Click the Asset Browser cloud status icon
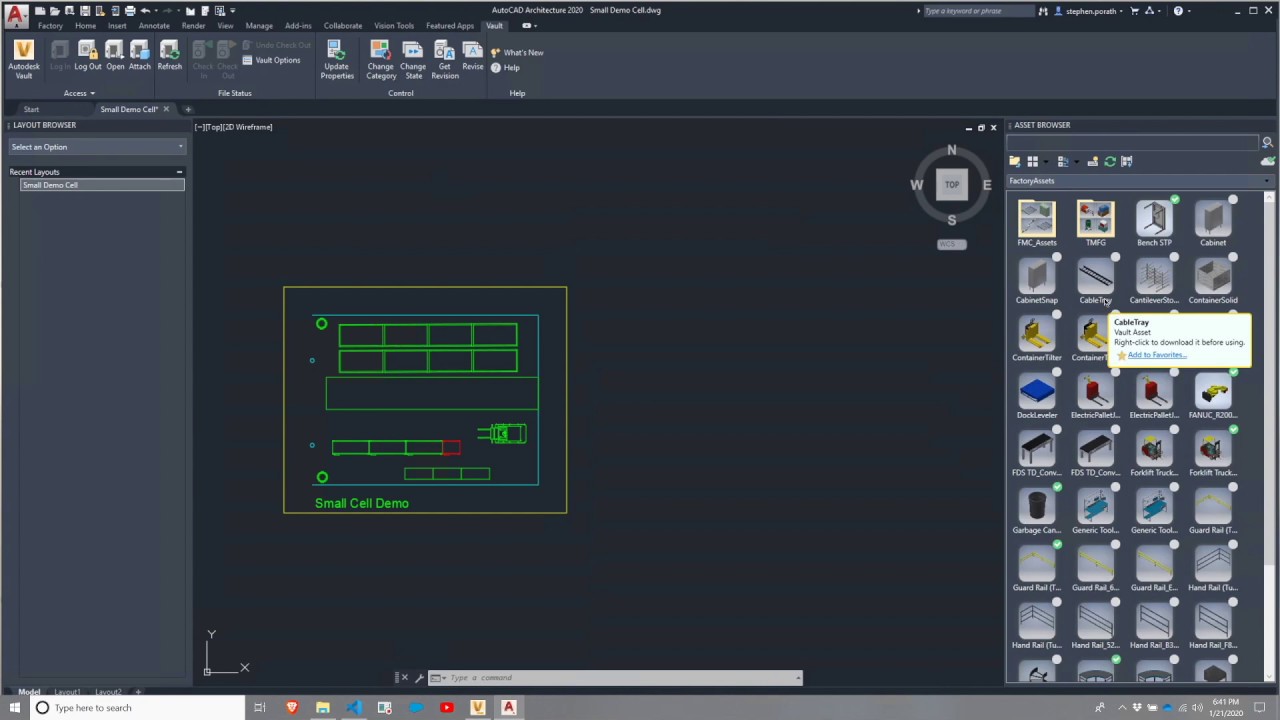Viewport: 1280px width, 720px height. pos(1268,161)
